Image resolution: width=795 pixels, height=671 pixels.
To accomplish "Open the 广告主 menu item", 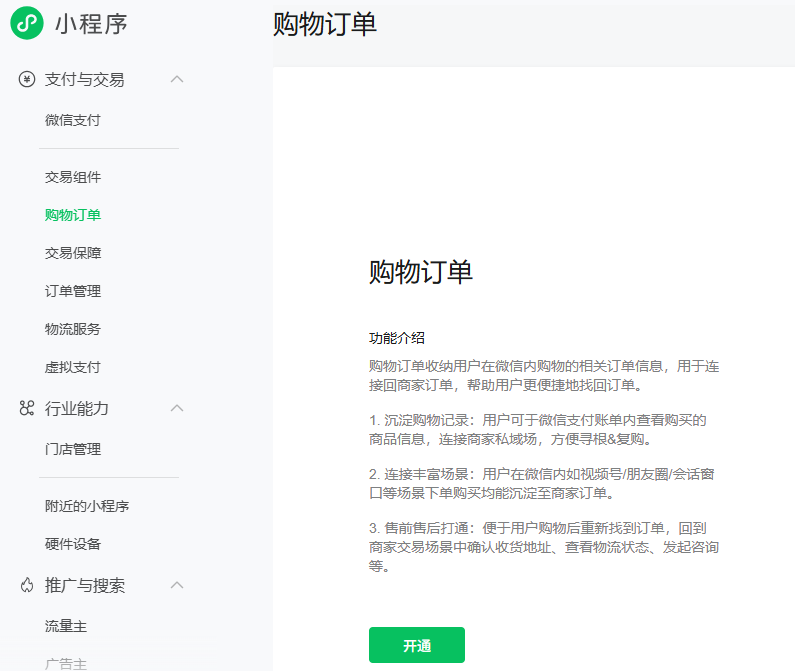I will click(x=66, y=664).
